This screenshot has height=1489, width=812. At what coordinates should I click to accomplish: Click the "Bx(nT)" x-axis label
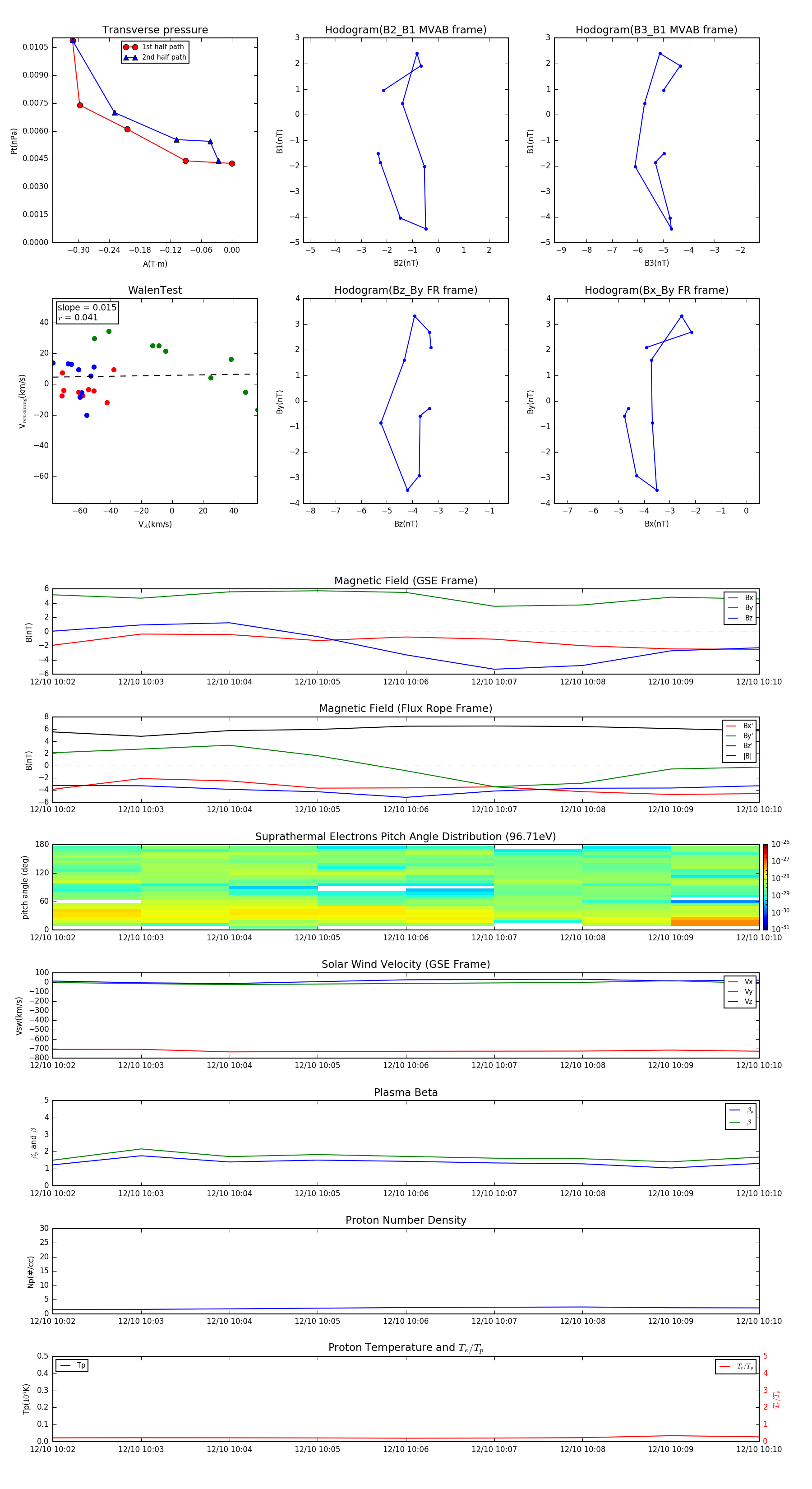(656, 524)
